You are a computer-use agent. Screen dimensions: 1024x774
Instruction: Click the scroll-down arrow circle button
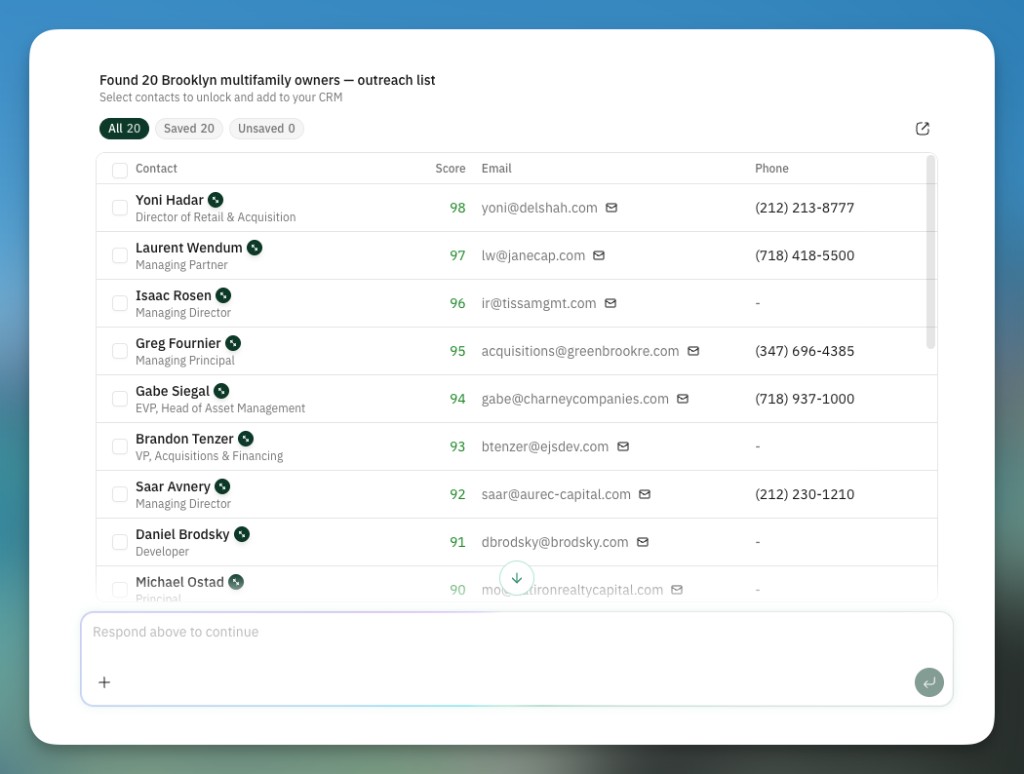pos(517,578)
